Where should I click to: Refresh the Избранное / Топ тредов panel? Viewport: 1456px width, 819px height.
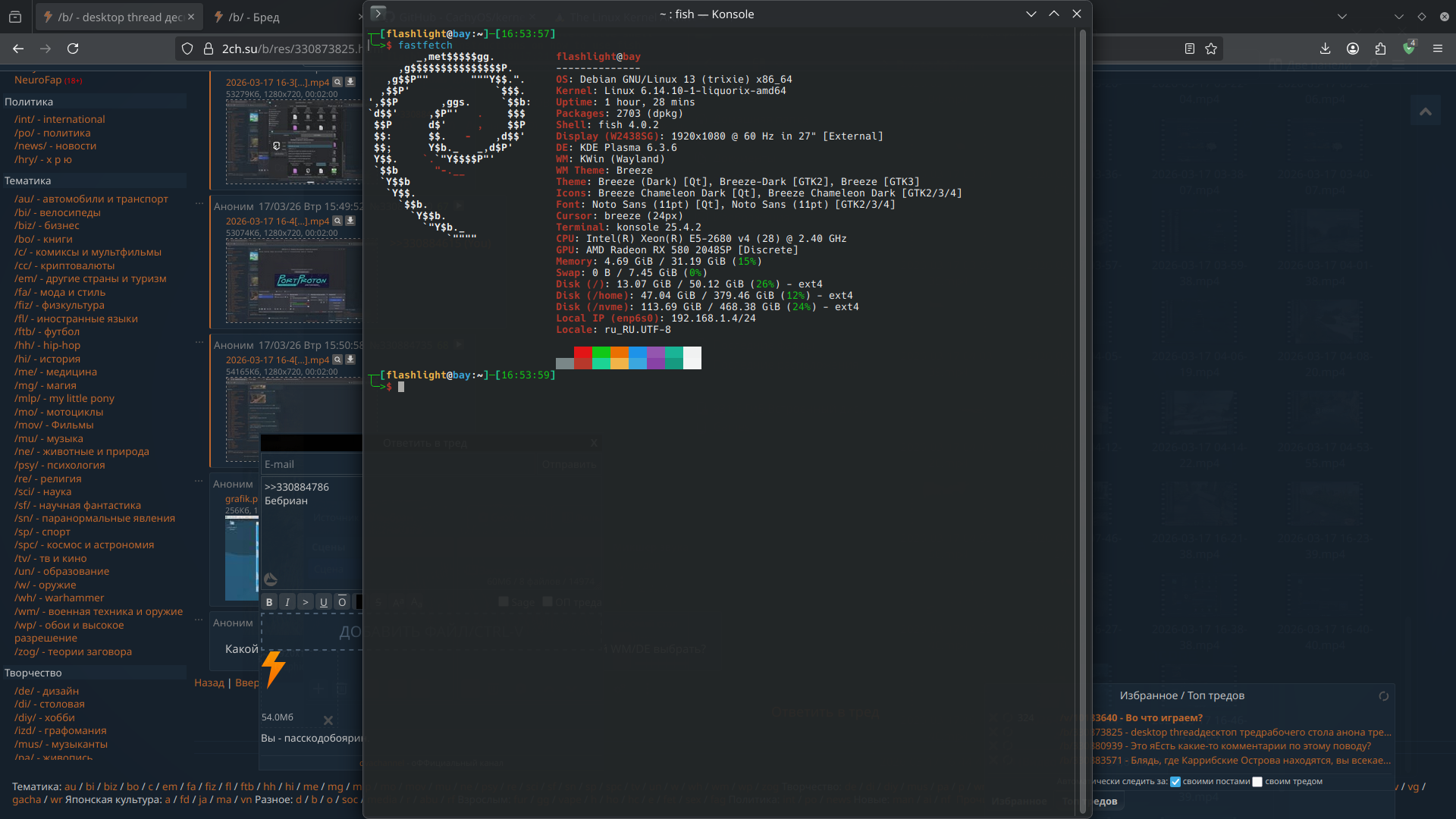1383,696
